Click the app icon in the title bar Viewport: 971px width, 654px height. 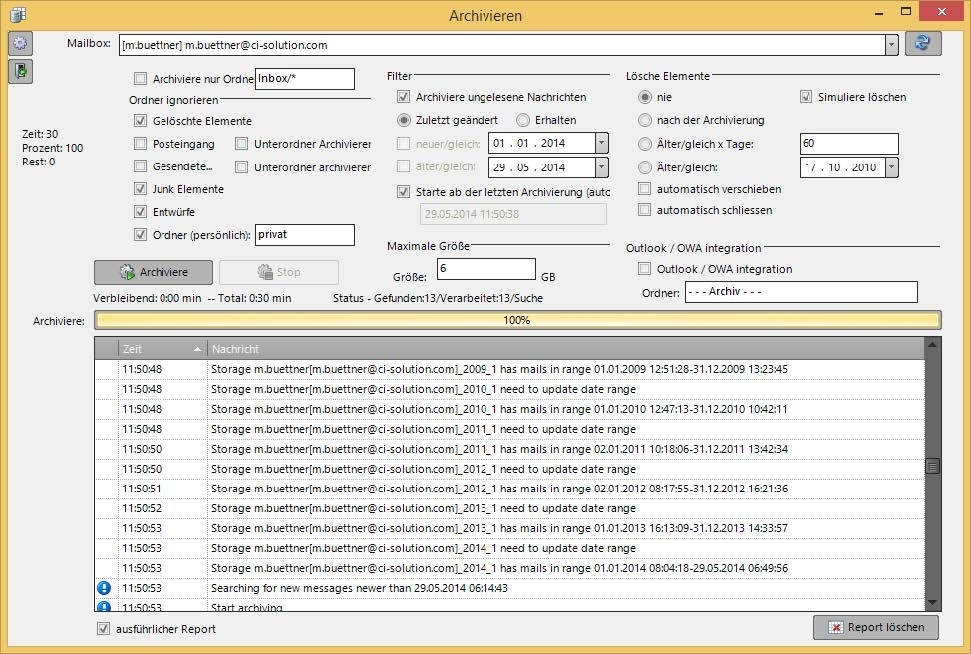coord(17,14)
